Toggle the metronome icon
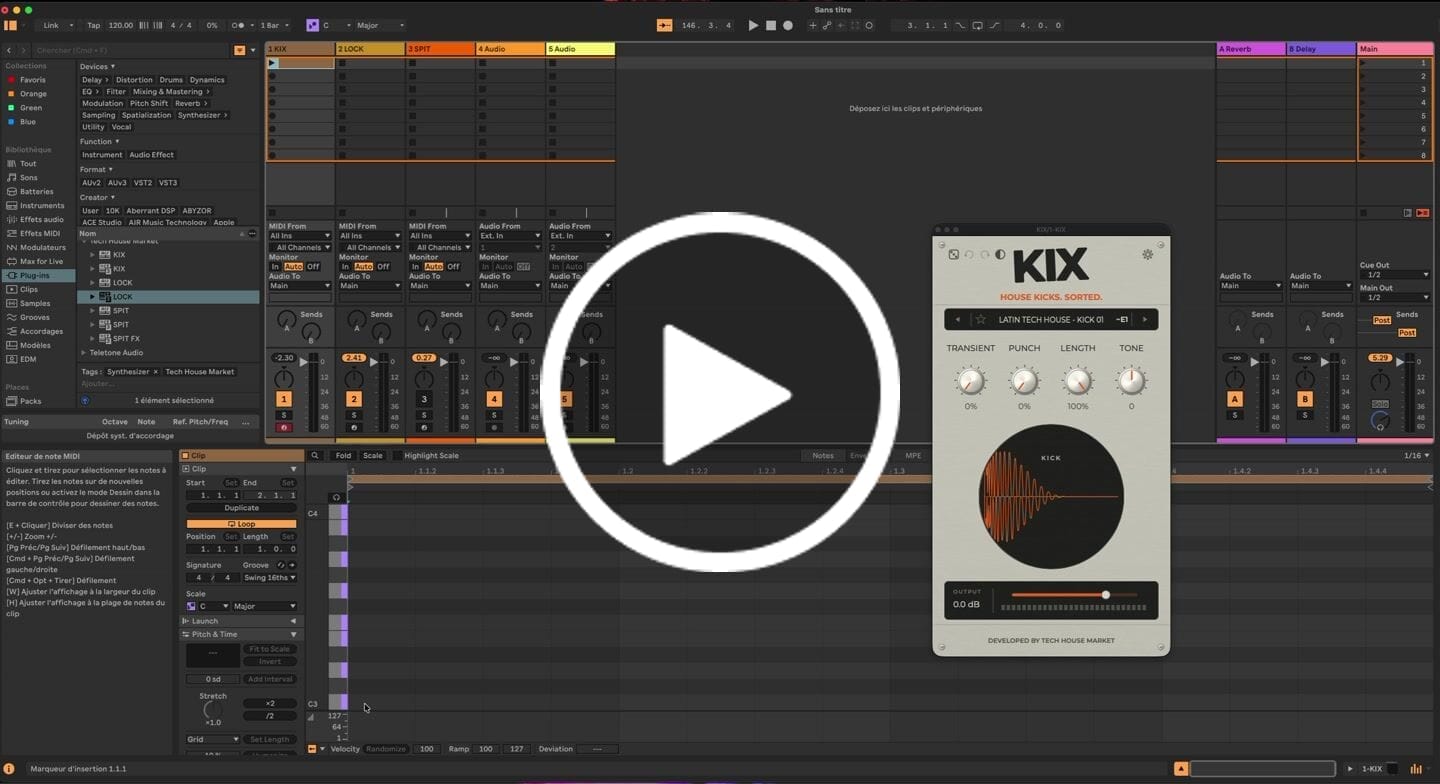Image resolution: width=1440 pixels, height=784 pixels. click(239, 25)
